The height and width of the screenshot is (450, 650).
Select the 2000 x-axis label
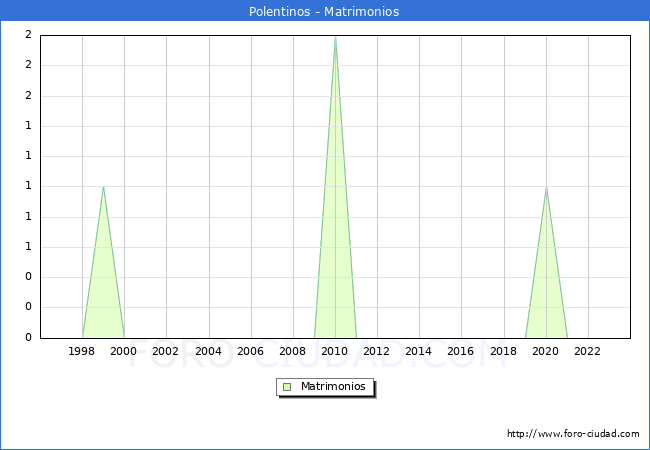pyautogui.click(x=124, y=351)
